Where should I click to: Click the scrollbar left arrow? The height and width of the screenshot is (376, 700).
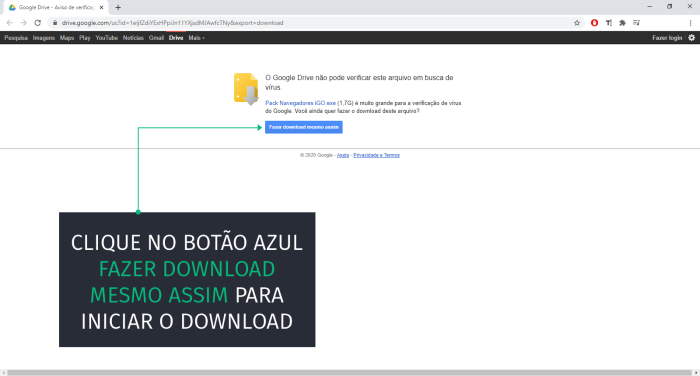pos(3,372)
